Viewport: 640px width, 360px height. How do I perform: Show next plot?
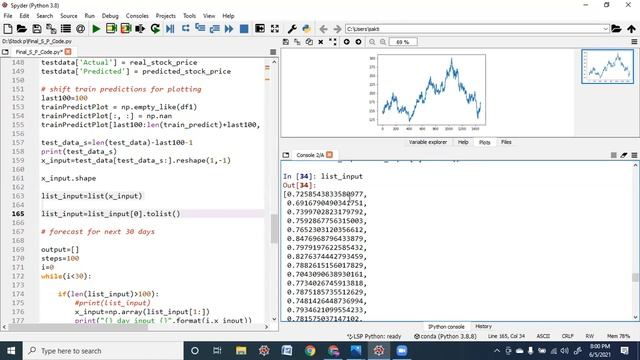(x=358, y=42)
